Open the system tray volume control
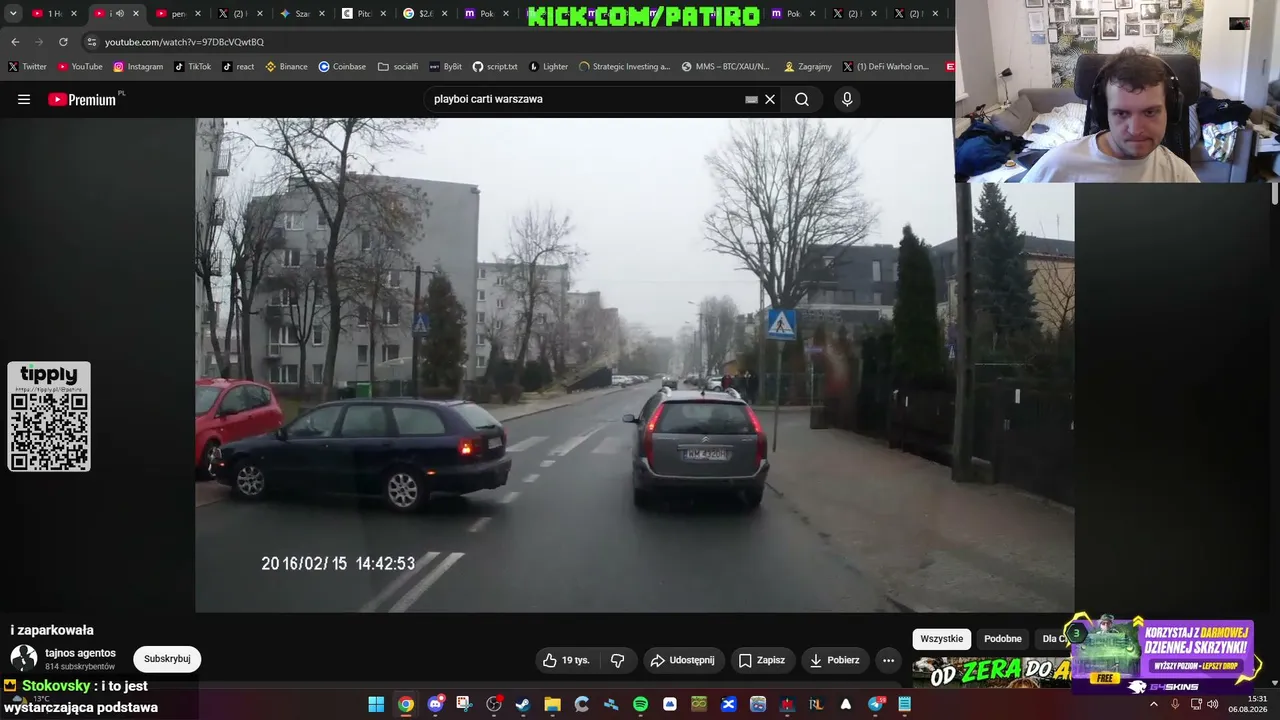1280x720 pixels. [x=1213, y=704]
